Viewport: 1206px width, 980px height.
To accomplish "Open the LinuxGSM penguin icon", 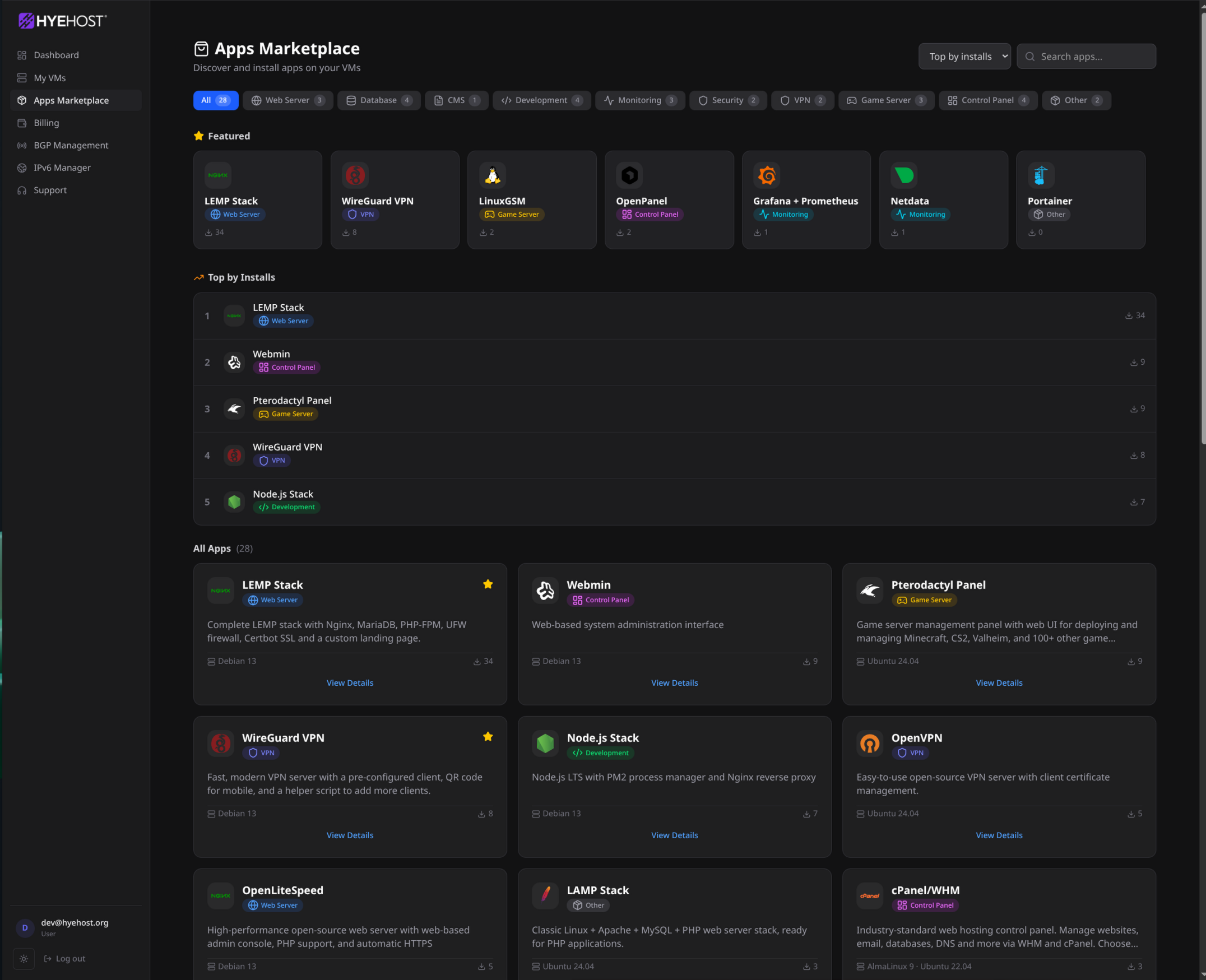I will (493, 175).
